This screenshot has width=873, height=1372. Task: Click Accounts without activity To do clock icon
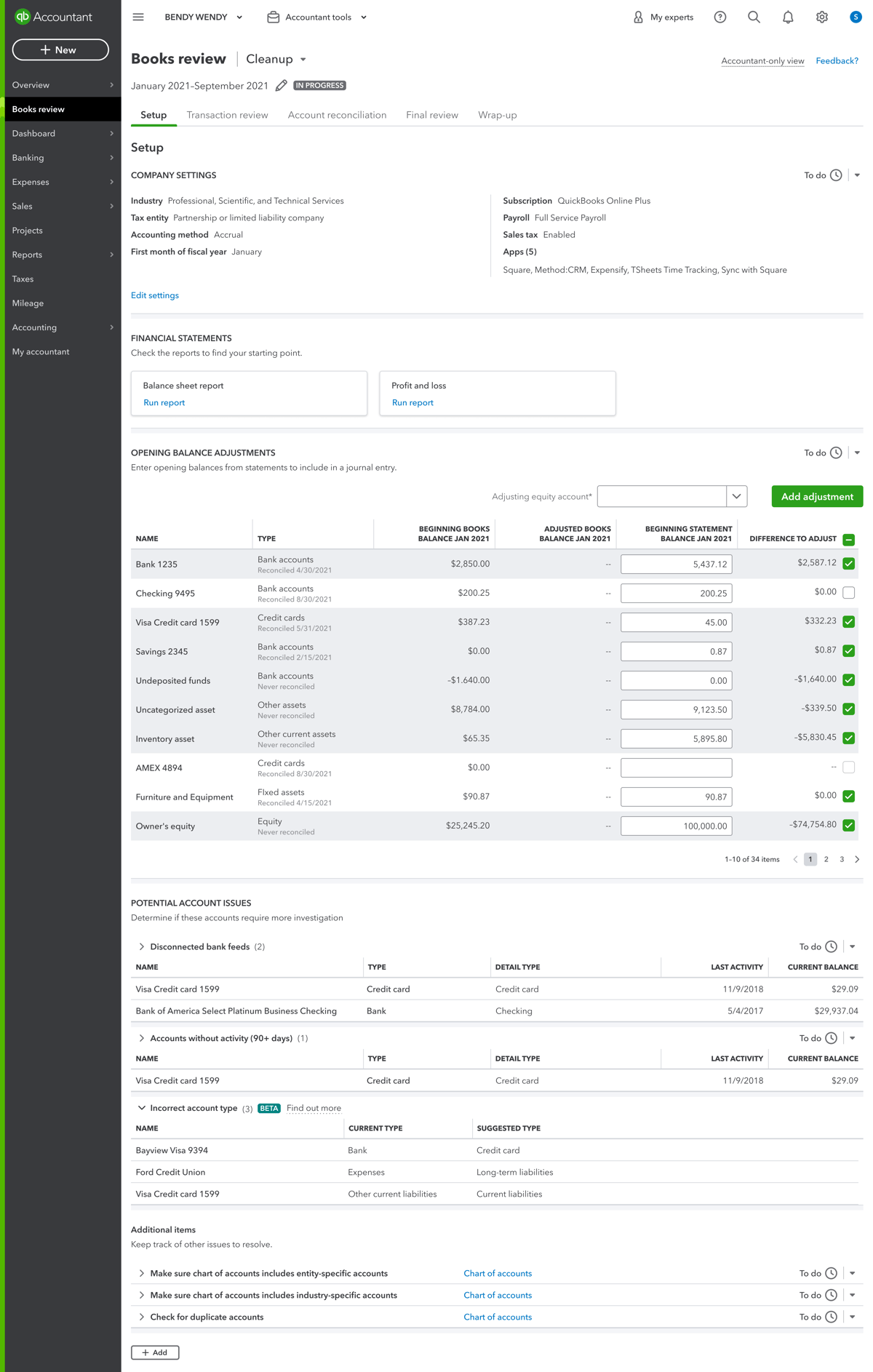832,1038
